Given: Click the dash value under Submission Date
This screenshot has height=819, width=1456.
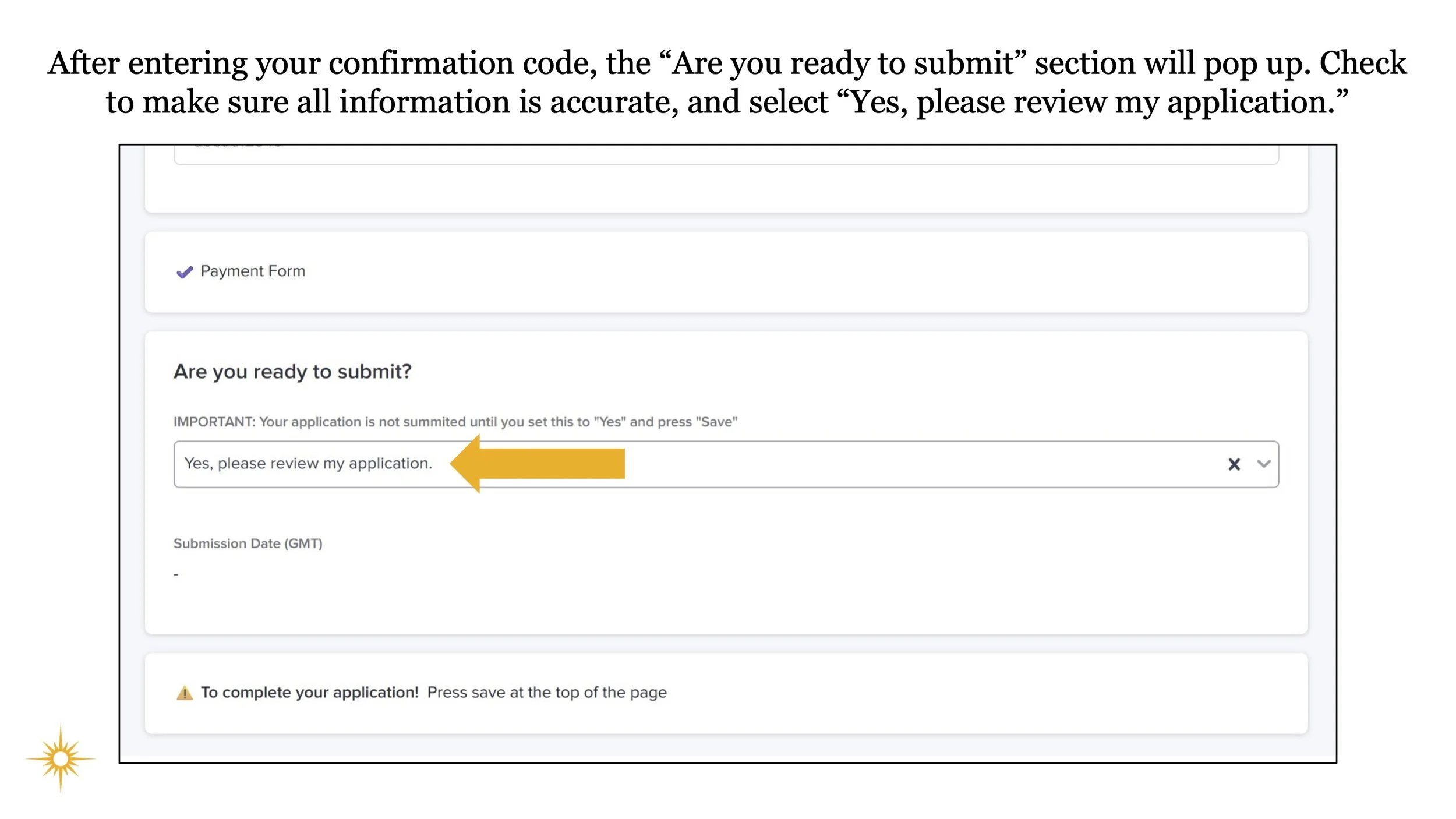Looking at the screenshot, I should [x=176, y=575].
